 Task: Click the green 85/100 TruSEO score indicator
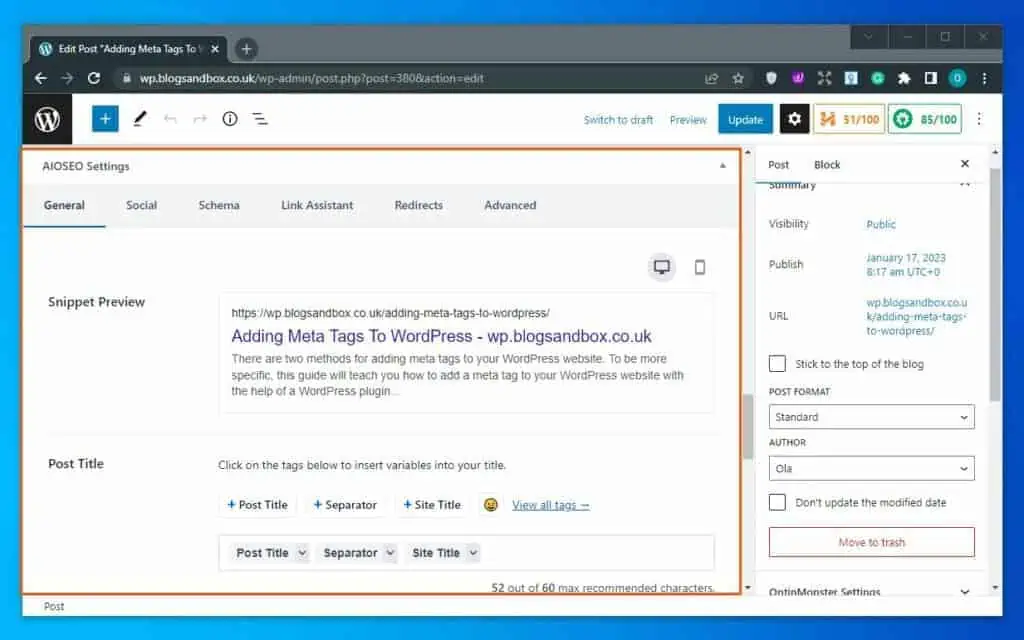925,118
